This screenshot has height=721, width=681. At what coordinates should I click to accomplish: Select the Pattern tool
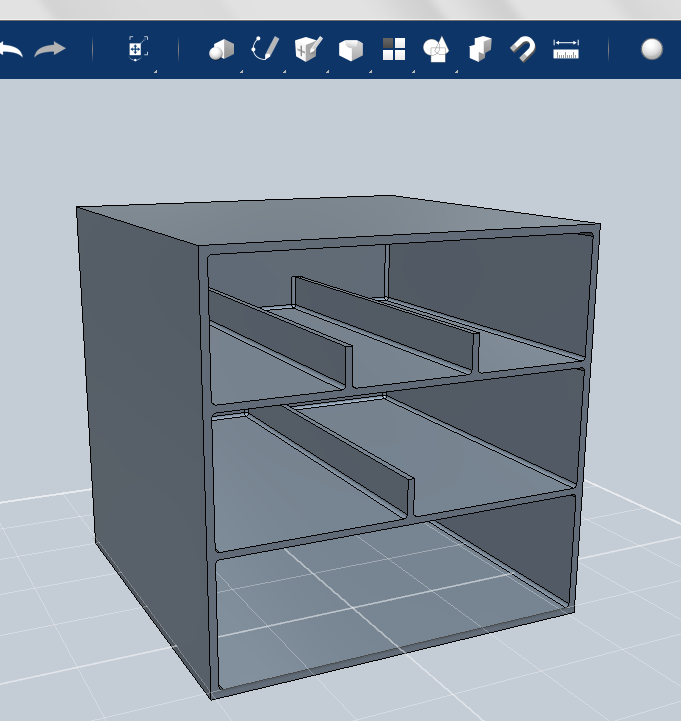394,49
